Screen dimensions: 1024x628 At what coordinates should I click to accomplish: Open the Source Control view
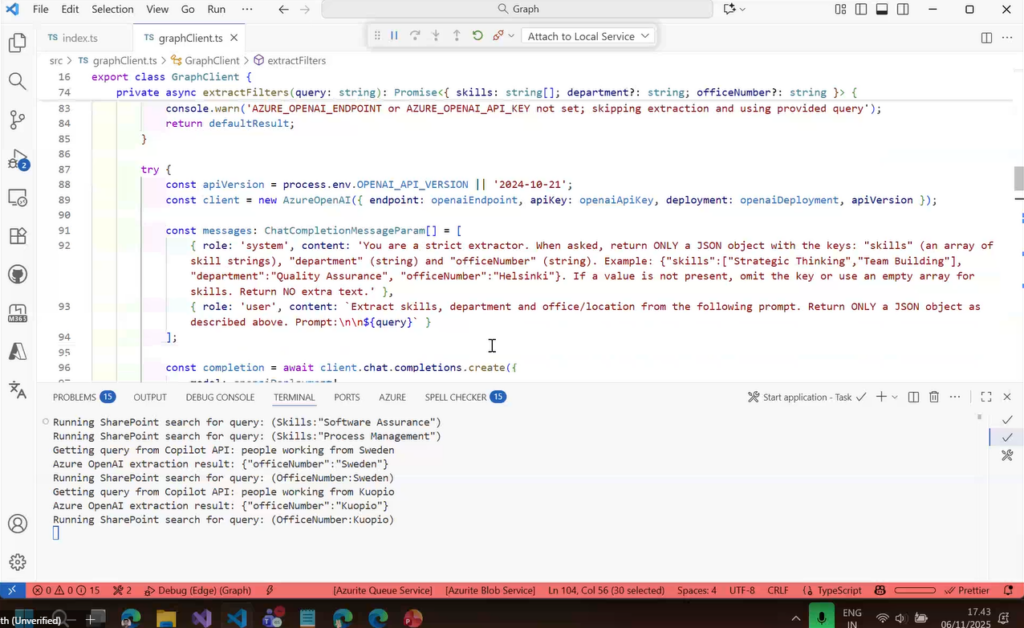(x=17, y=120)
